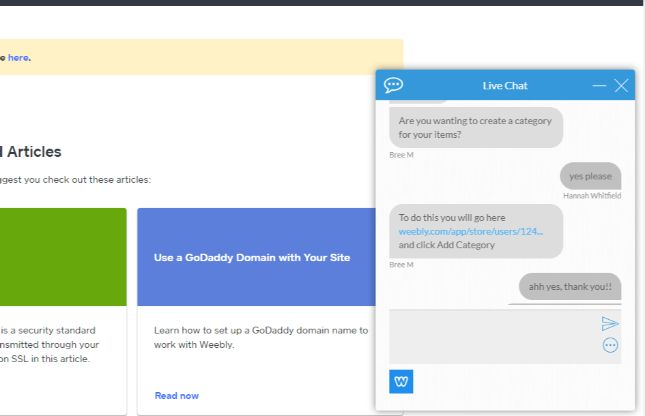Click the 'yes please' chat bubble
This screenshot has width=645, height=416.
point(590,176)
